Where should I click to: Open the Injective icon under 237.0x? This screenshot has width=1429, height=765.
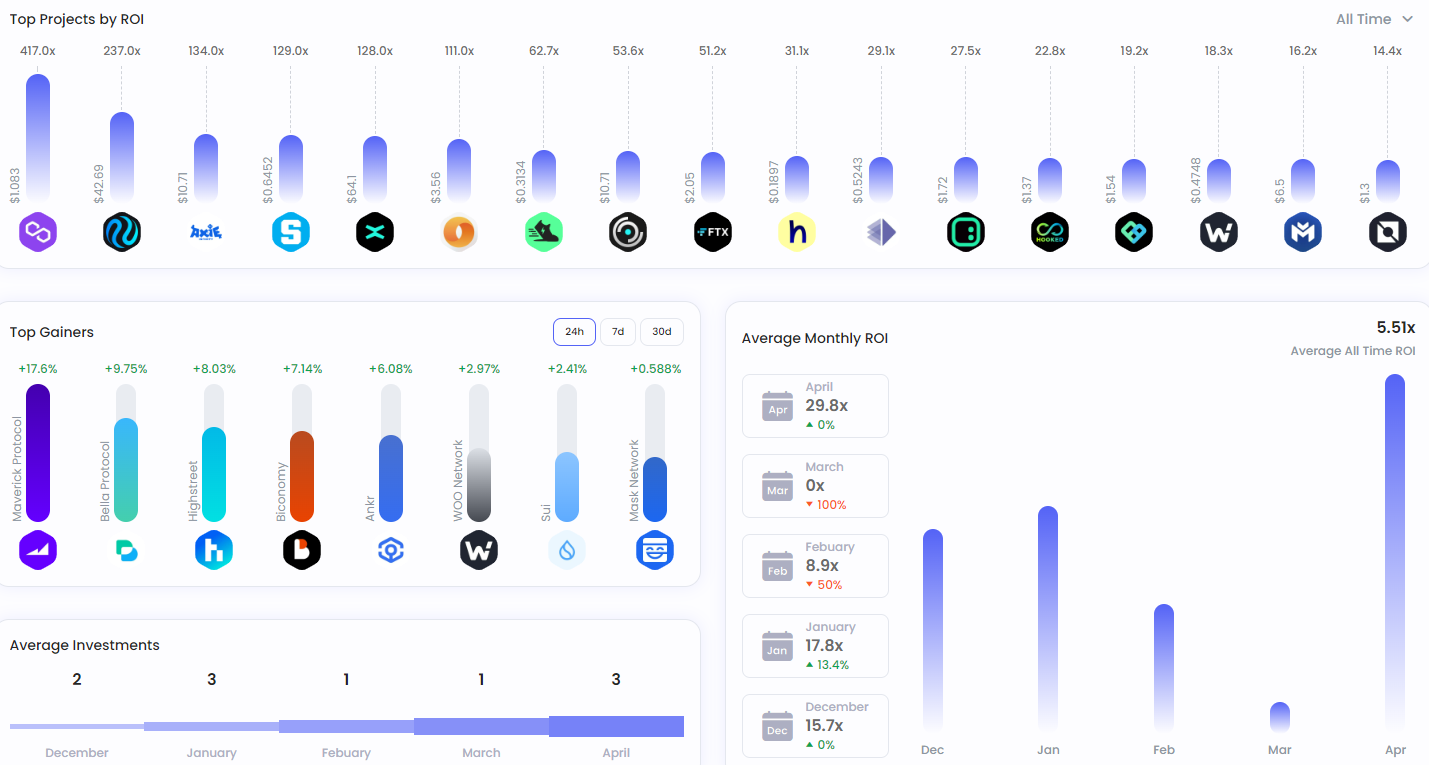122,232
